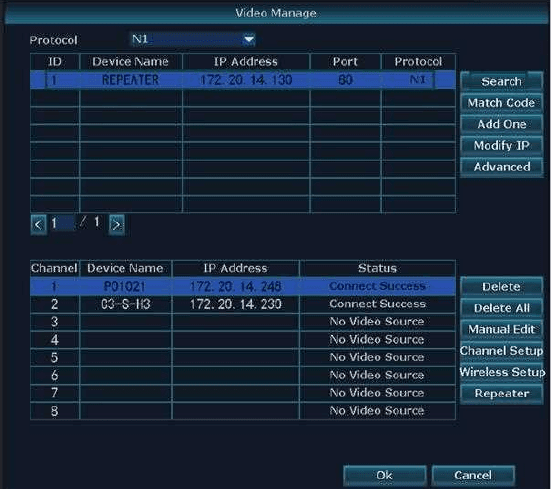Click the Protocol column header
Viewport: 551px width, 489px height.
point(418,62)
